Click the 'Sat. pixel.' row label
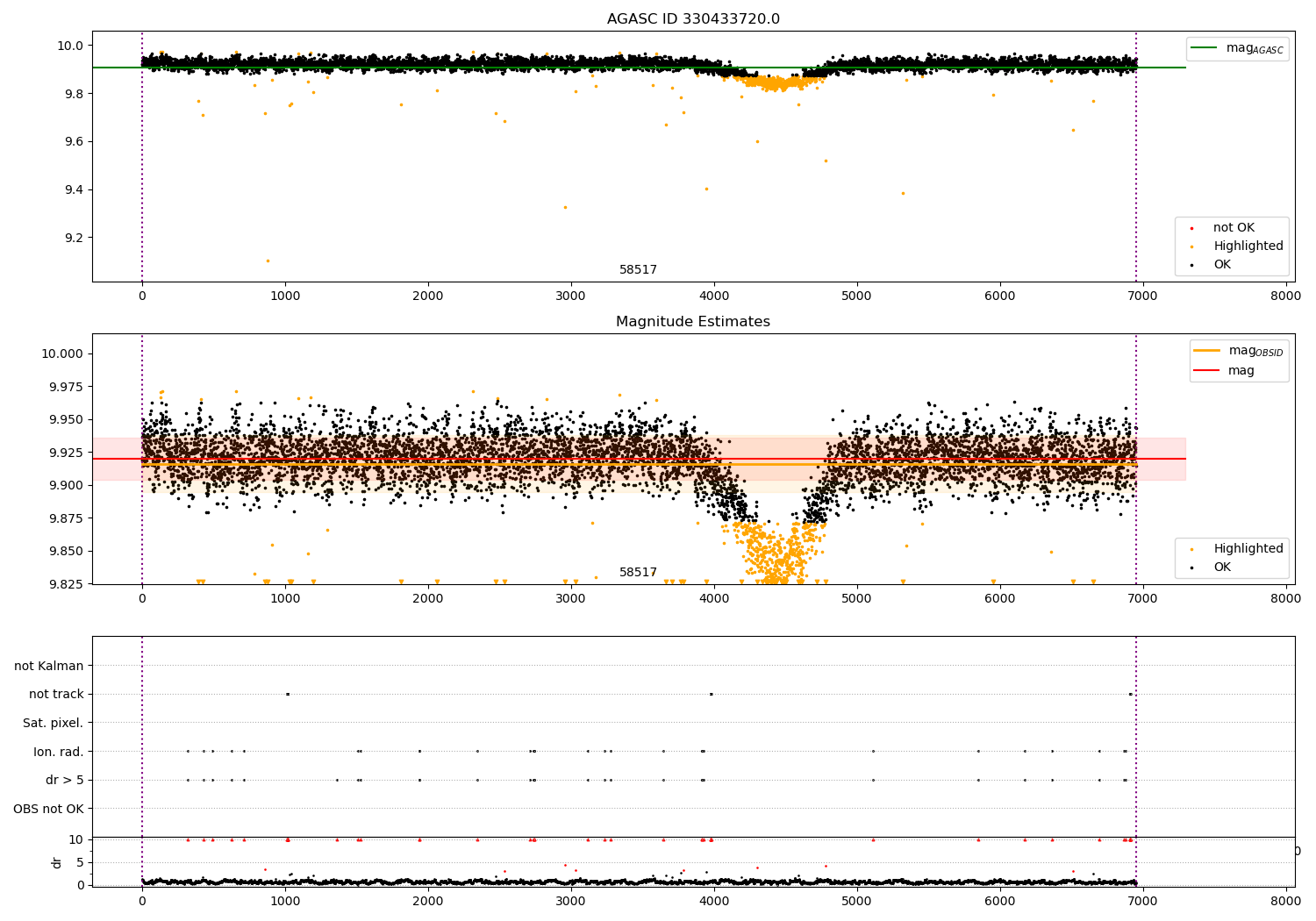Viewport: 1316px width, 921px height. (54, 723)
